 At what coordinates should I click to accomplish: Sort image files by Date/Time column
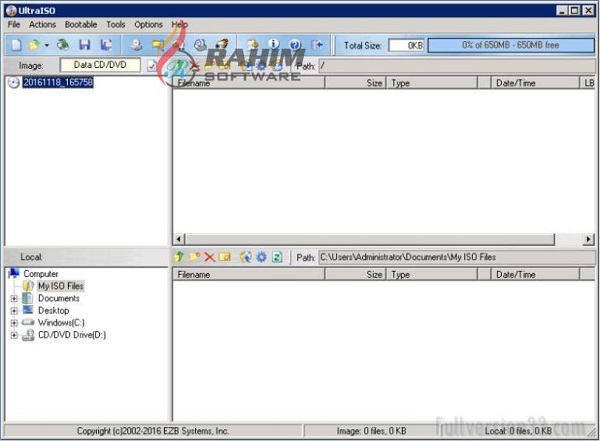535,83
